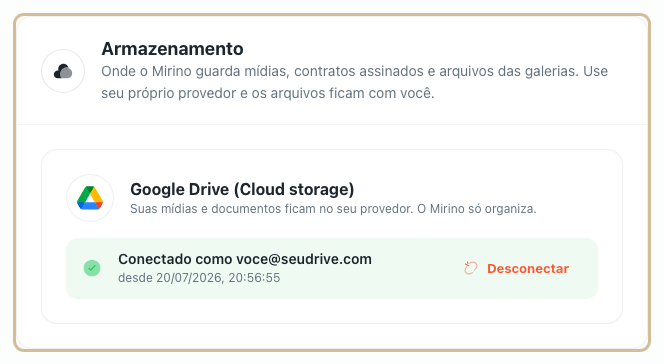Click the green connected status banner

pyautogui.click(x=332, y=268)
